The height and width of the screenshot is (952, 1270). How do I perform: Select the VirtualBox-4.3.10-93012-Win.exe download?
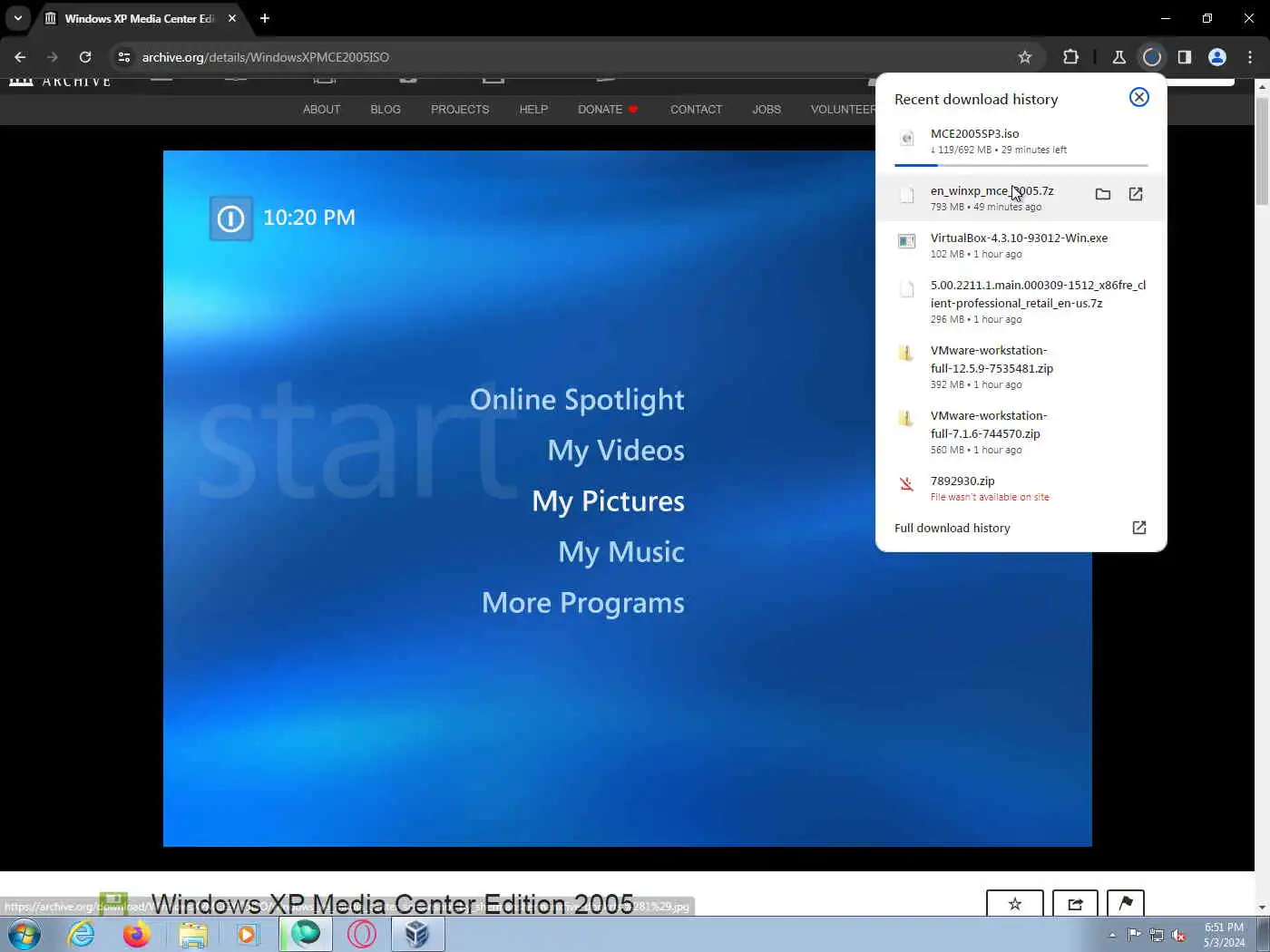click(1021, 245)
